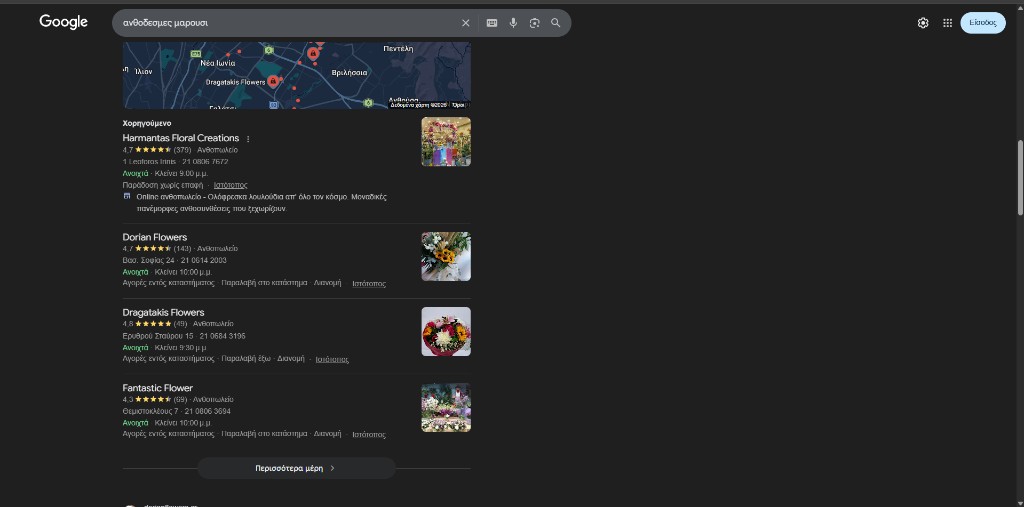Start voice search with microphone
Viewport: 1024px width, 507px height.
pos(513,23)
